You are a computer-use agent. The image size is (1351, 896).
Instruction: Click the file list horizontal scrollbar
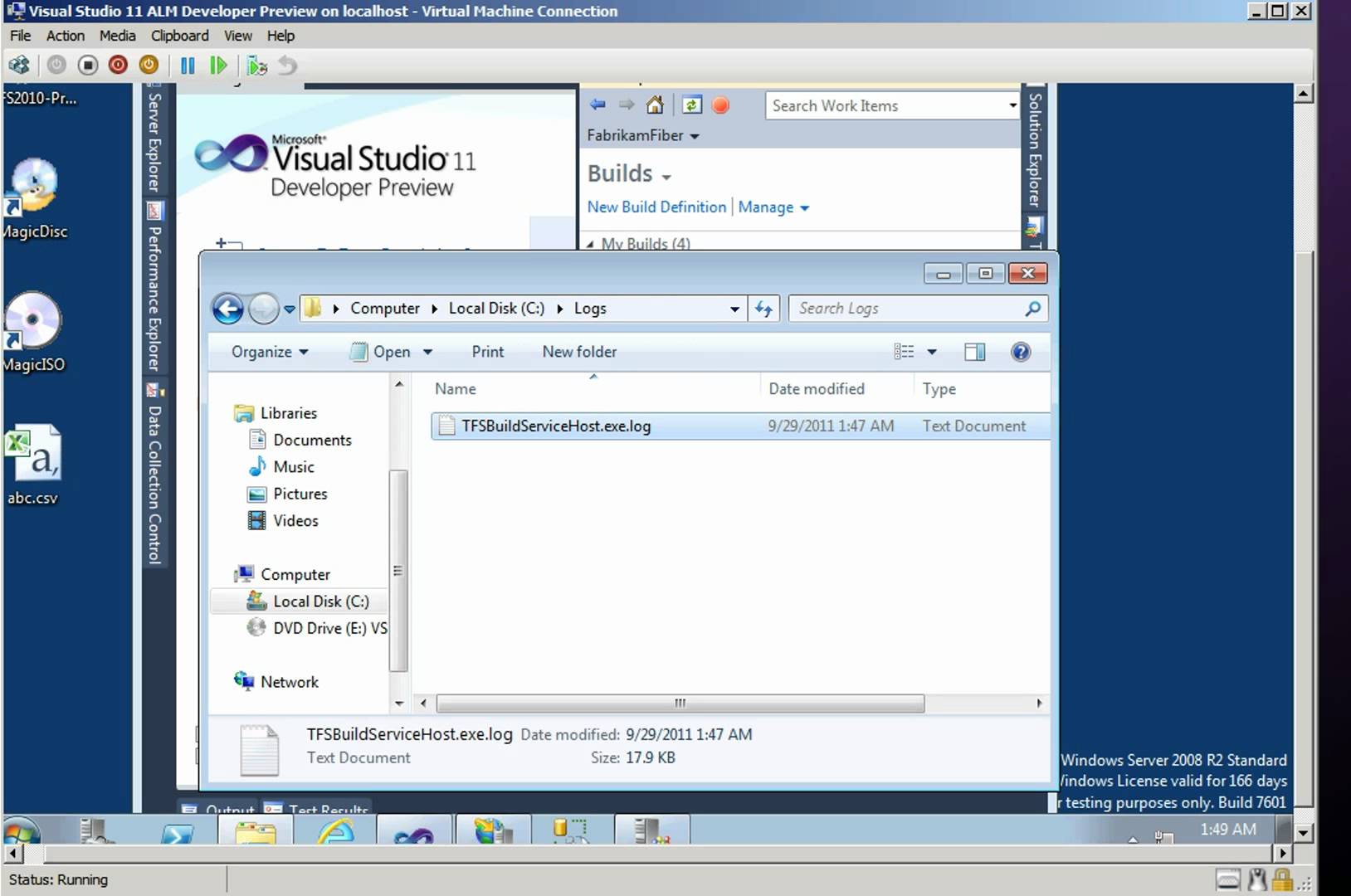point(680,703)
